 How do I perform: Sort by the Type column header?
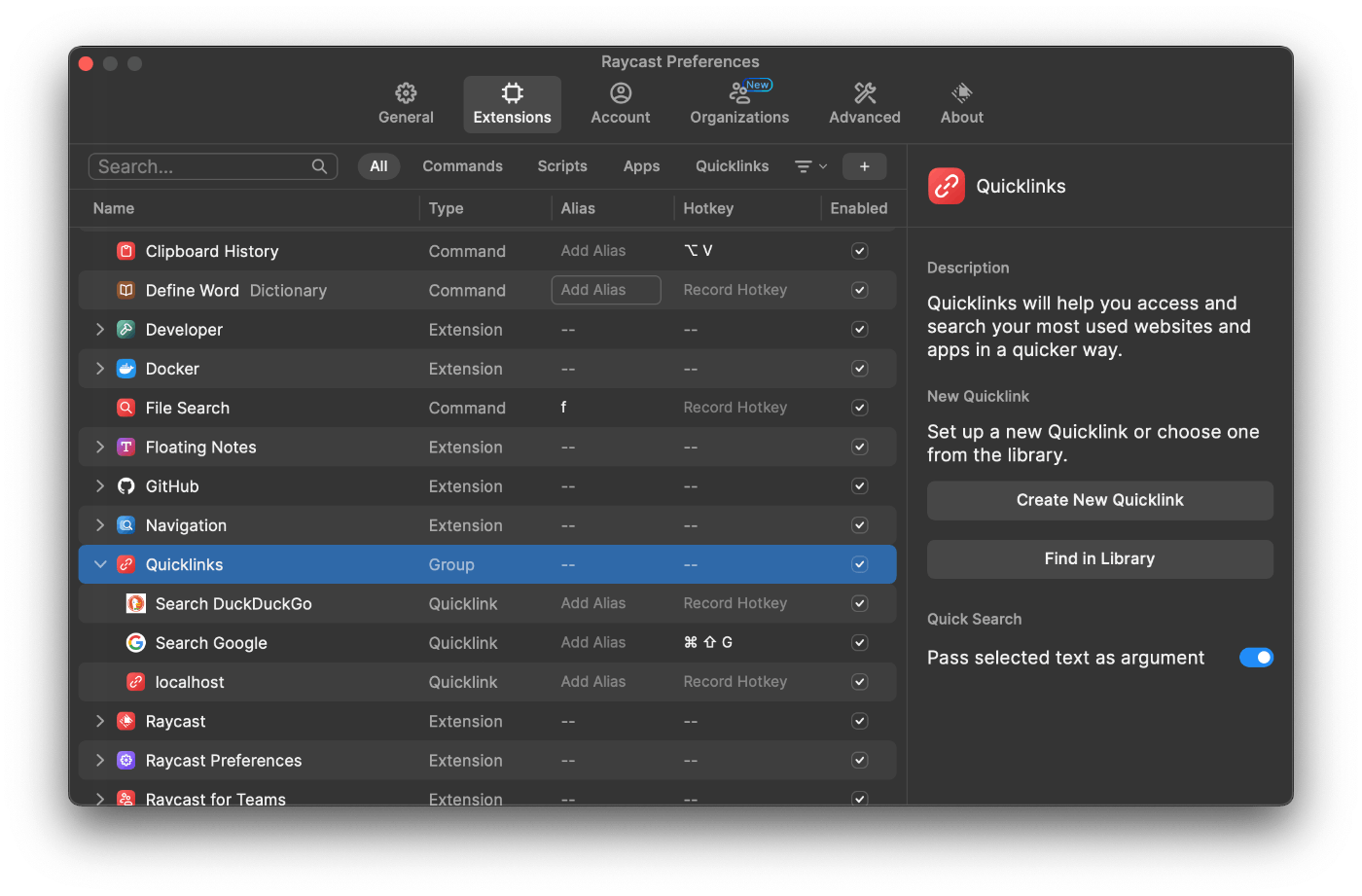click(x=446, y=208)
